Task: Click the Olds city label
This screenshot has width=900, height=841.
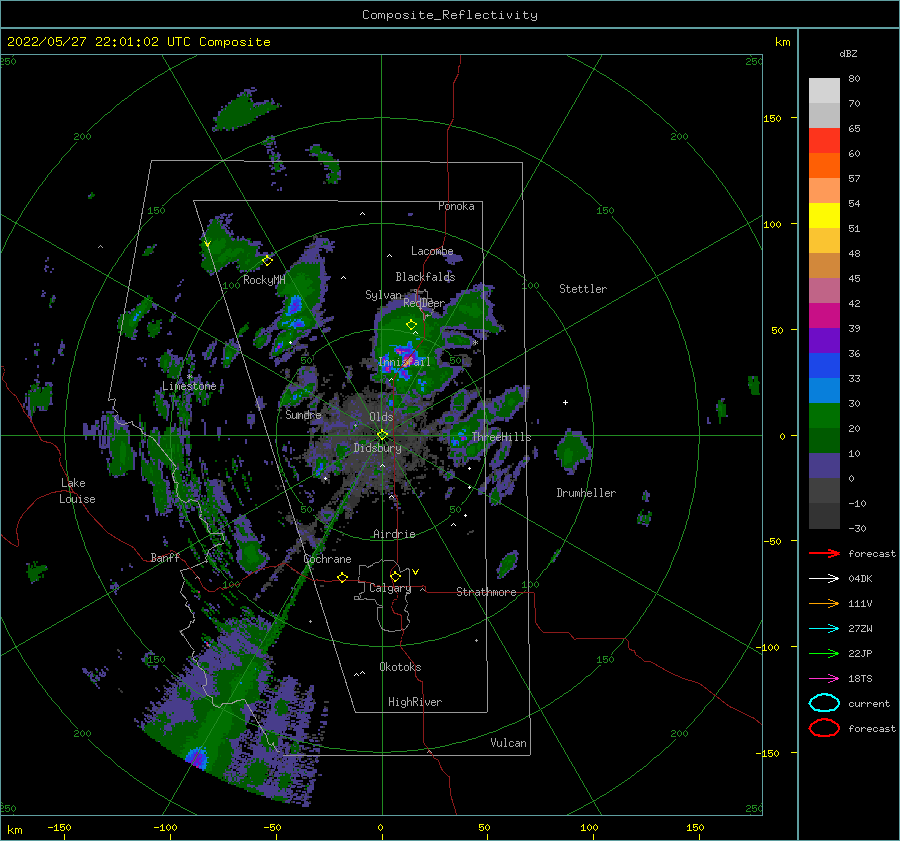Action: coord(381,417)
